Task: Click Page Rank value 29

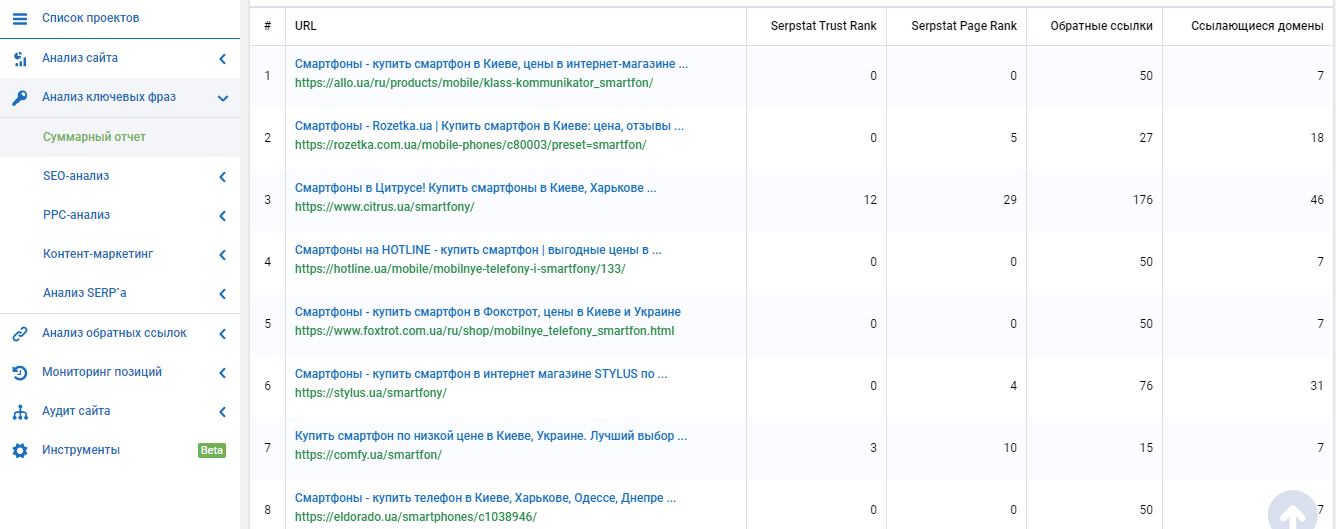Action: coord(1010,200)
